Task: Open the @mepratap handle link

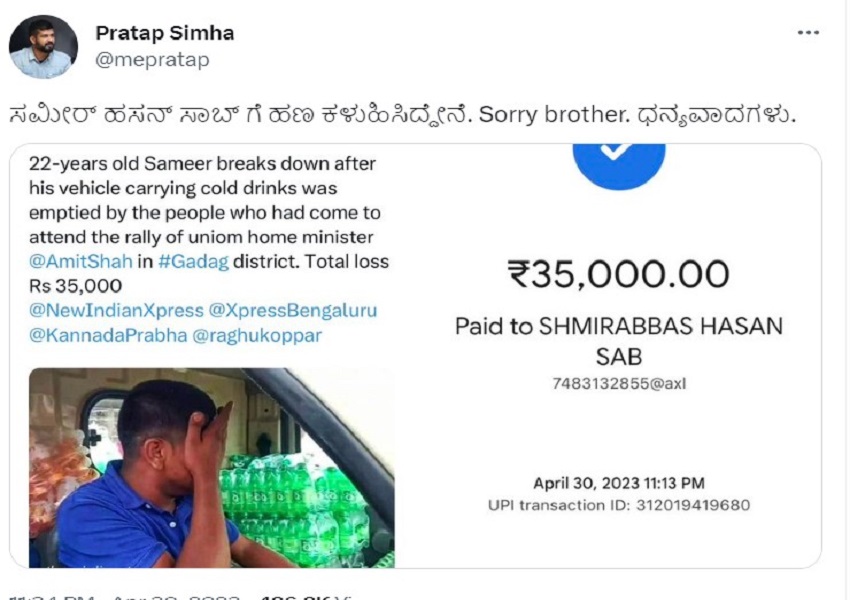Action: [152, 60]
